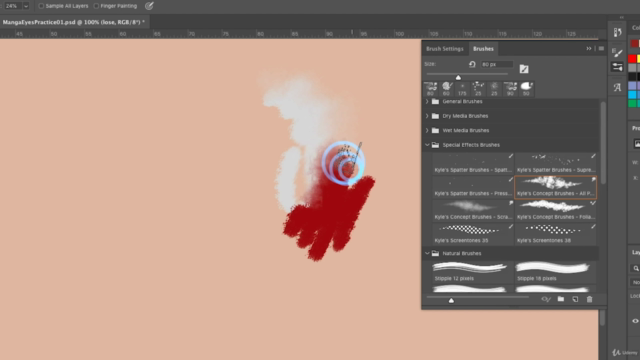Create a new brush group folder
640x360 pixels.
561,299
